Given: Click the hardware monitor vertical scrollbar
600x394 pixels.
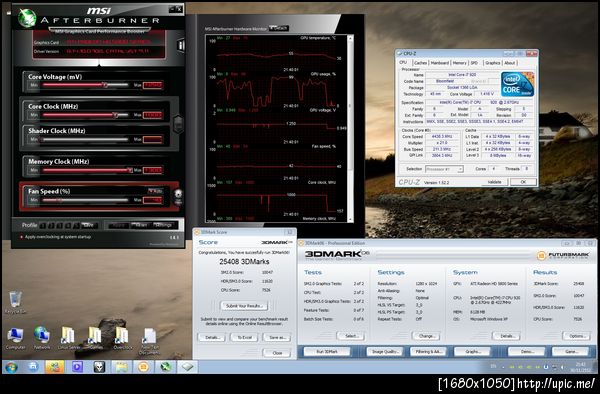Looking at the screenshot, I should (350, 128).
